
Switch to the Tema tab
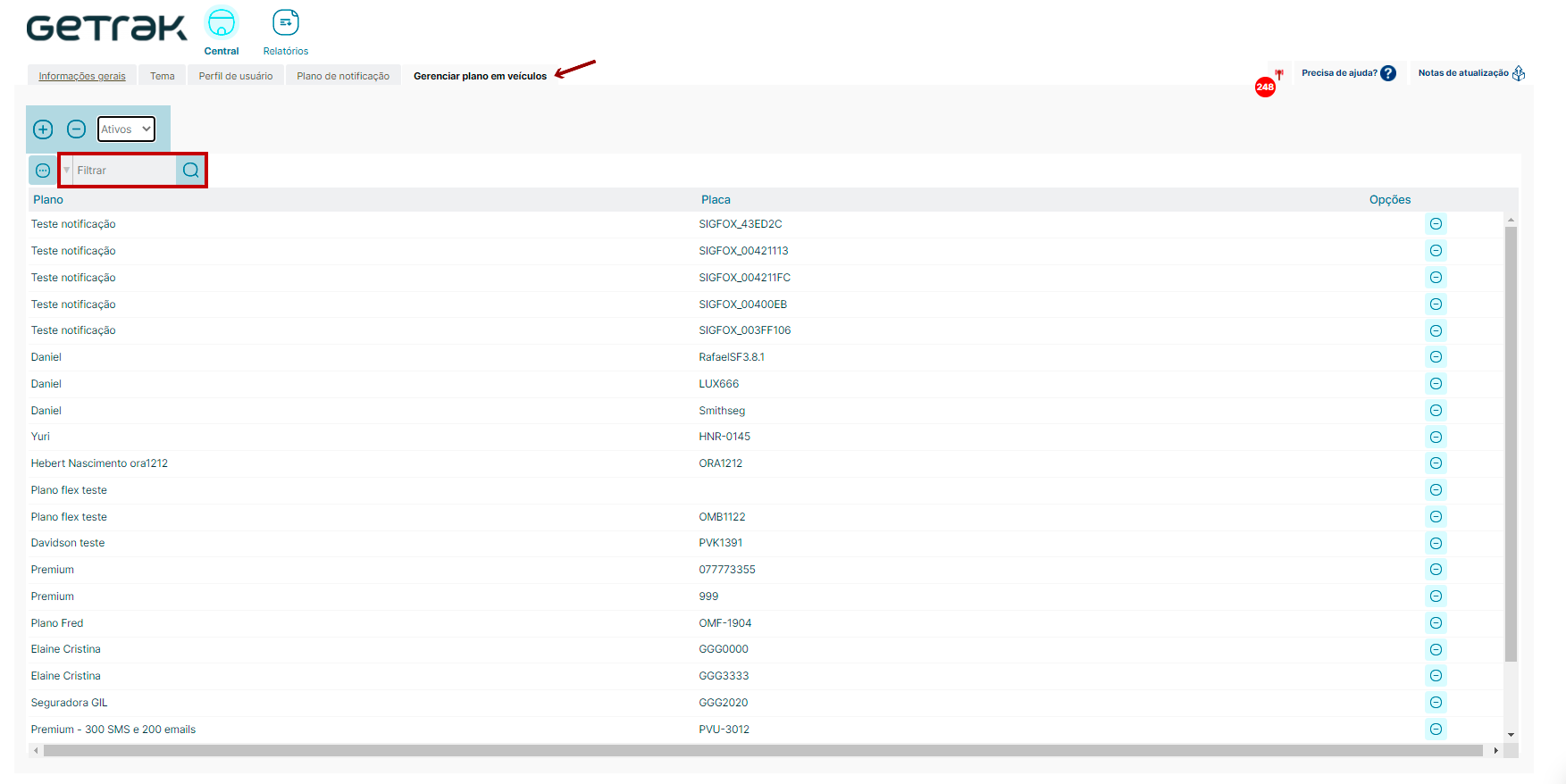pos(163,76)
